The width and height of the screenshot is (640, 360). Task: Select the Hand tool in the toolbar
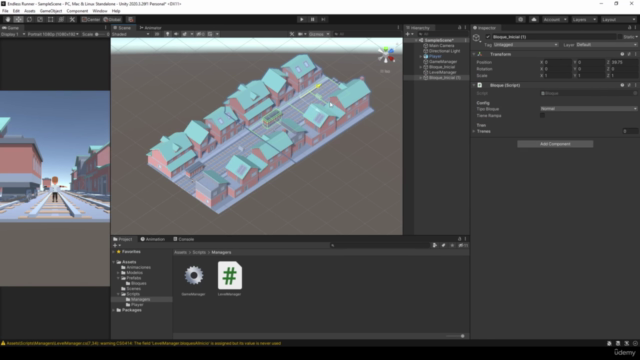pos(8,19)
